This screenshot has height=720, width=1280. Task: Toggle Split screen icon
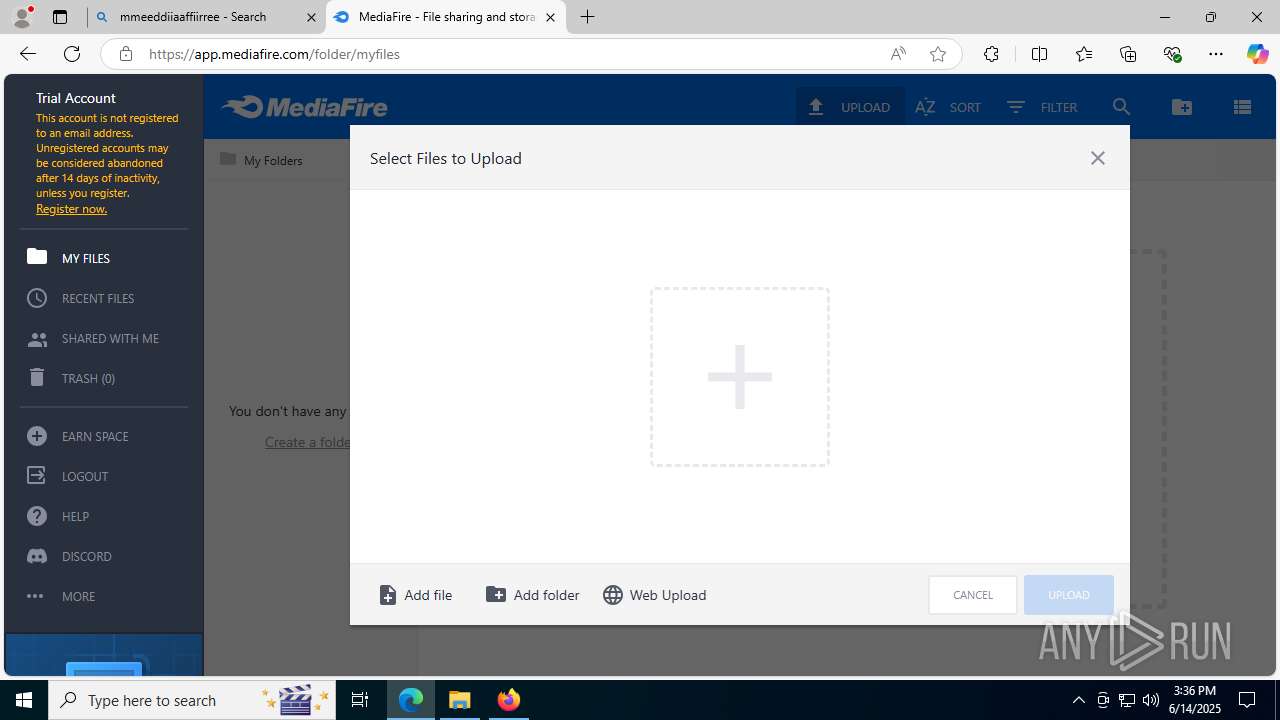(x=1039, y=54)
